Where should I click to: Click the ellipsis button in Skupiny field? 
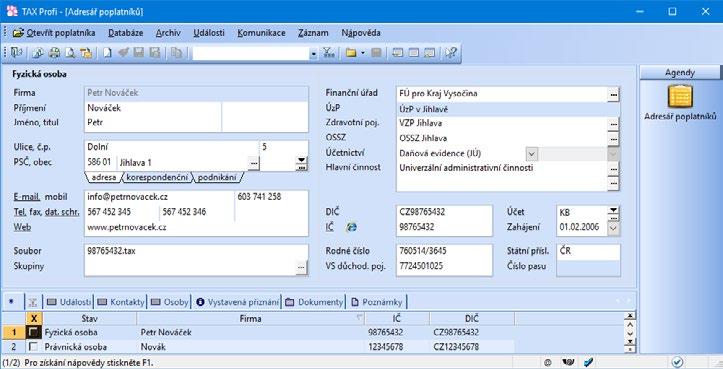tap(301, 267)
